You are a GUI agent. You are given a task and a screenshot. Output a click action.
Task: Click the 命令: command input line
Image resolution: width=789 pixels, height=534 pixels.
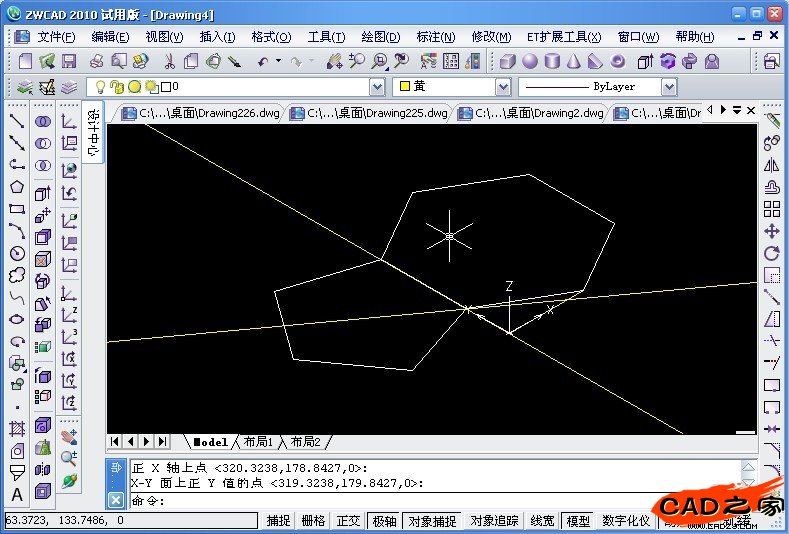[435, 500]
